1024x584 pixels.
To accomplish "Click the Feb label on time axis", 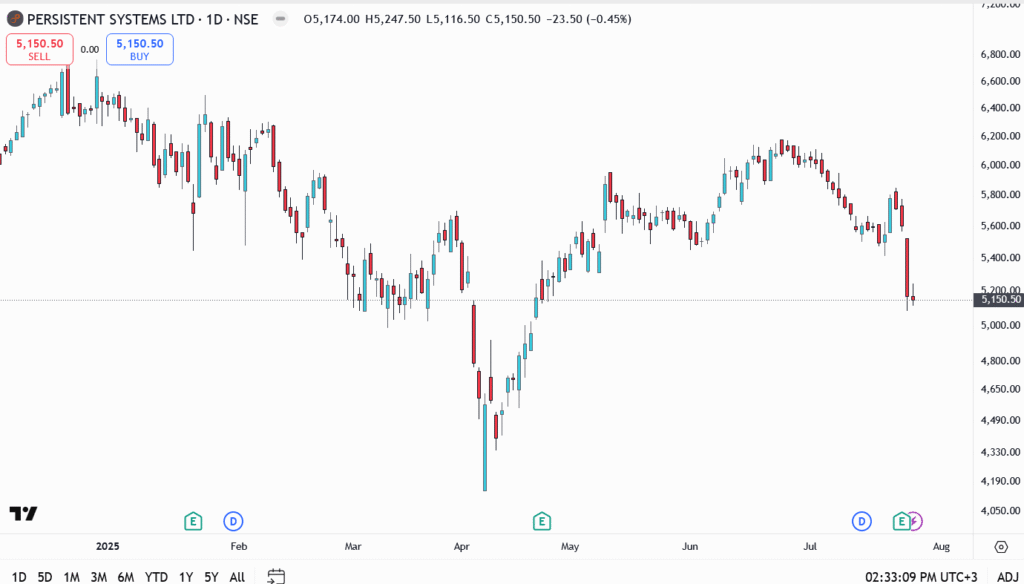I will point(239,546).
